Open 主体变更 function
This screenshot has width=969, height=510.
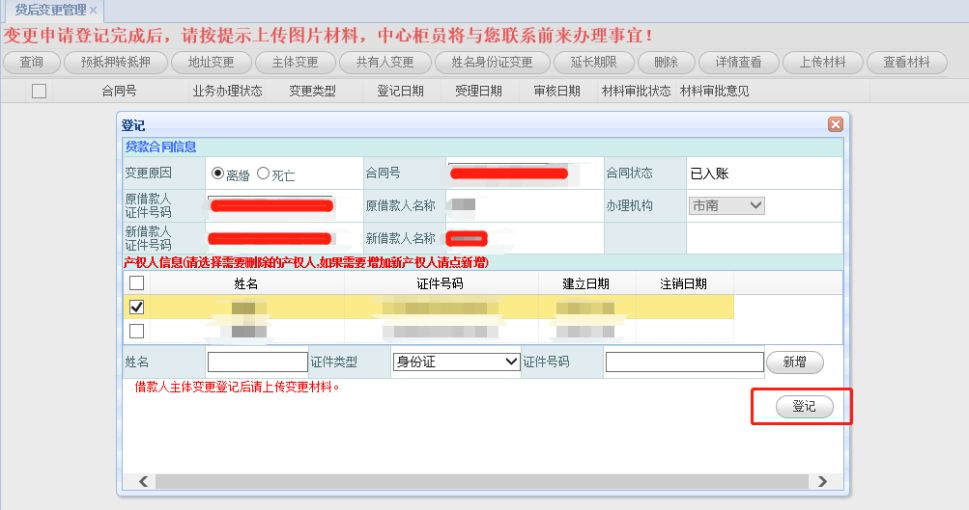295,62
